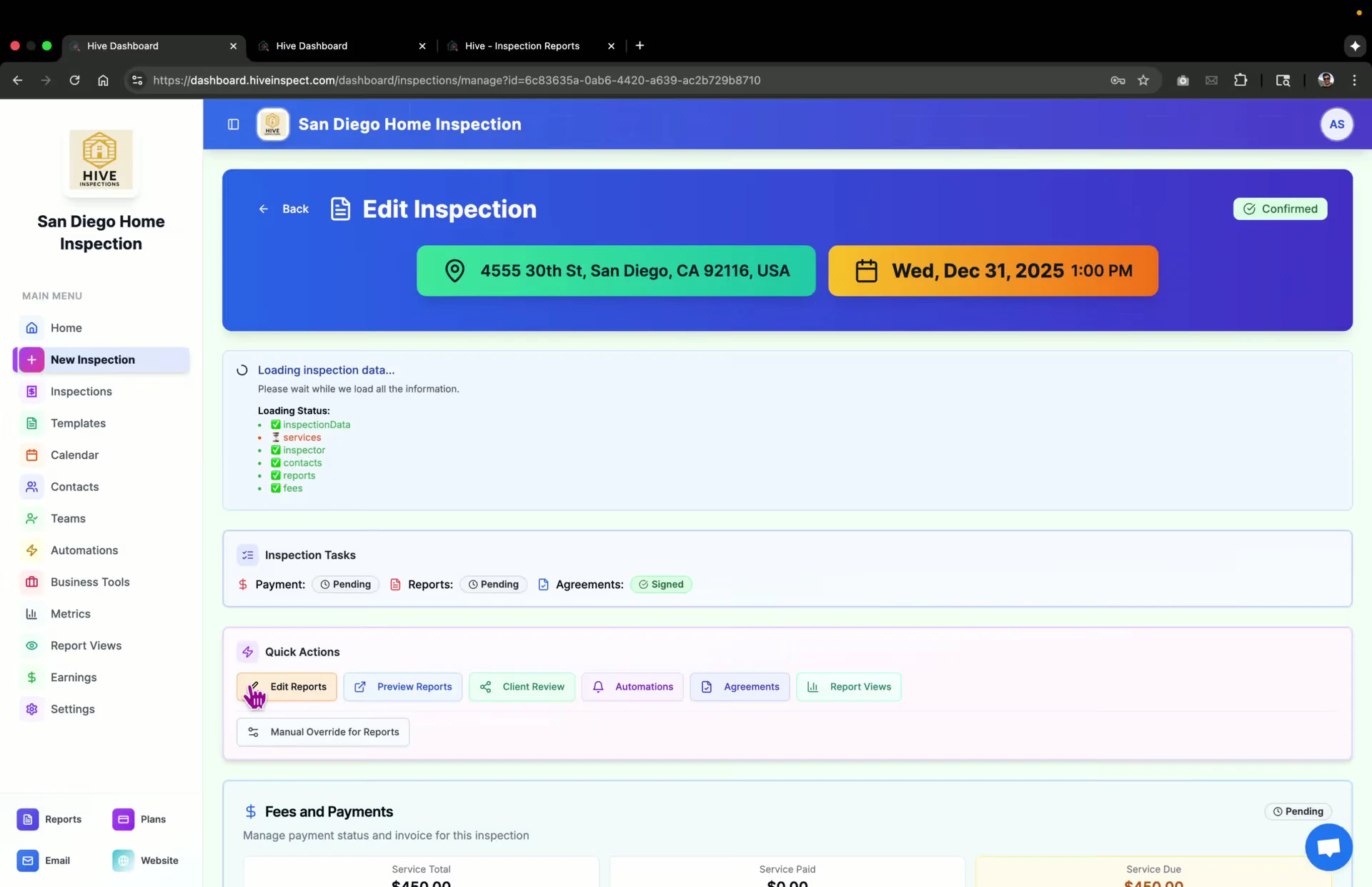Open the chat support bubble
The height and width of the screenshot is (887, 1372).
click(x=1328, y=847)
